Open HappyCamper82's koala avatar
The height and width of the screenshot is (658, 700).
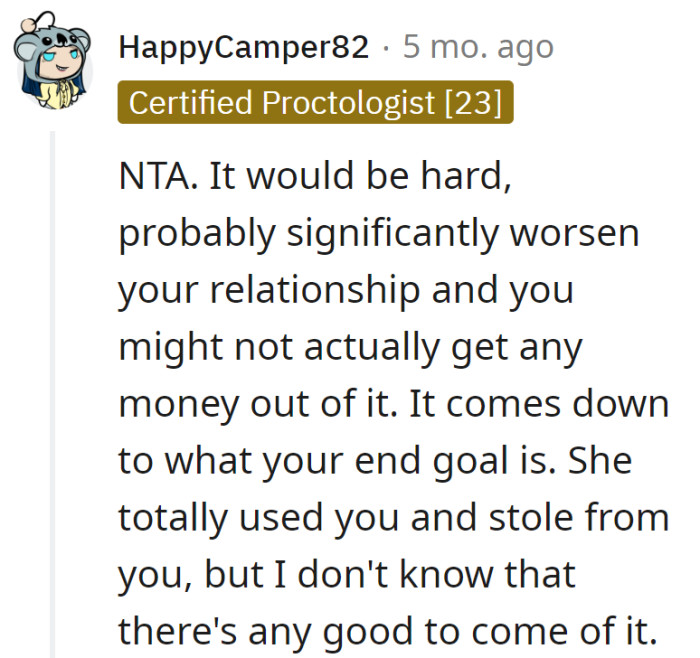[x=53, y=62]
